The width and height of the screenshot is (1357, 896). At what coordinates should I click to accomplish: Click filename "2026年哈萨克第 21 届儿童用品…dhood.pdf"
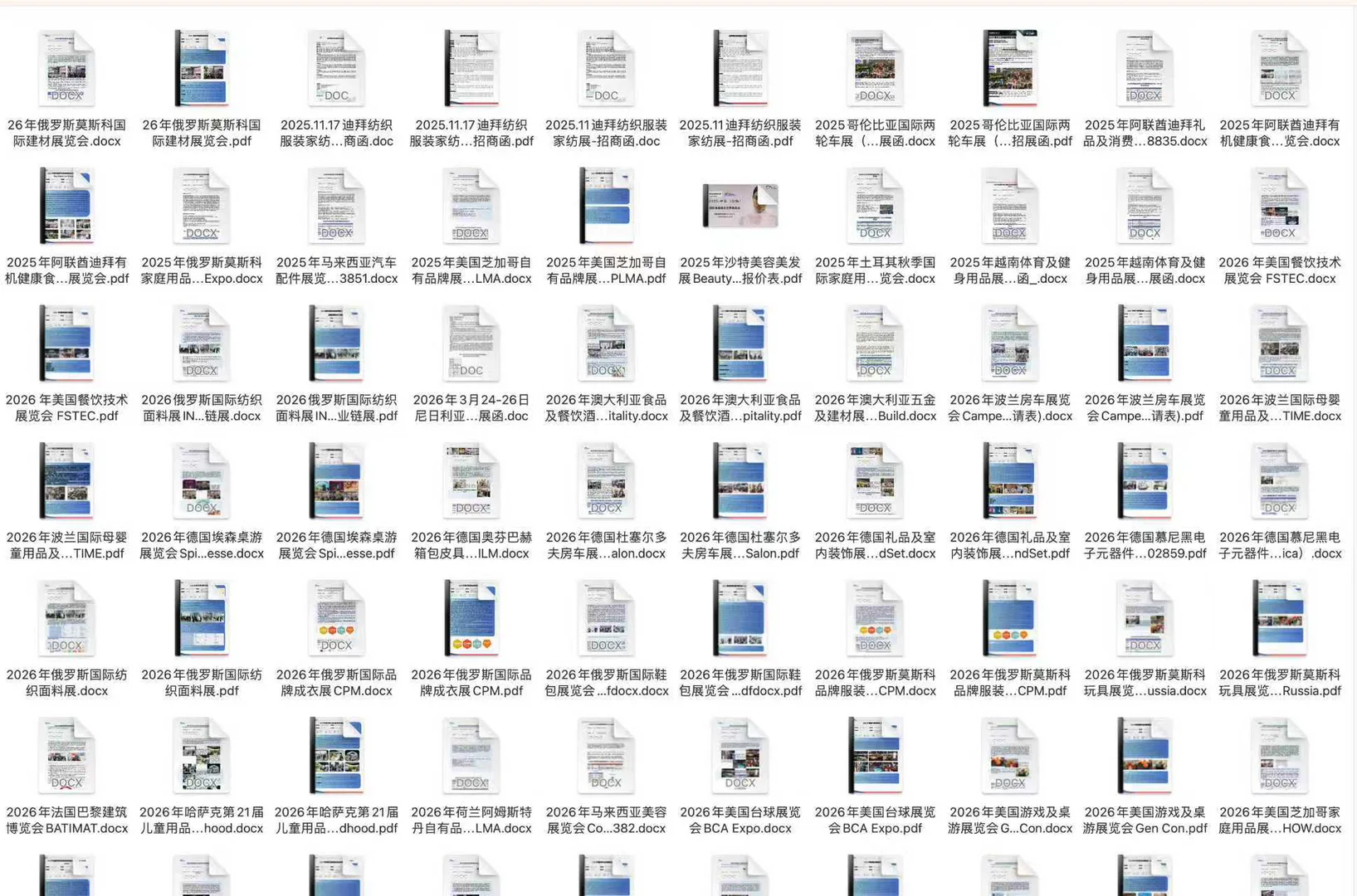(336, 821)
